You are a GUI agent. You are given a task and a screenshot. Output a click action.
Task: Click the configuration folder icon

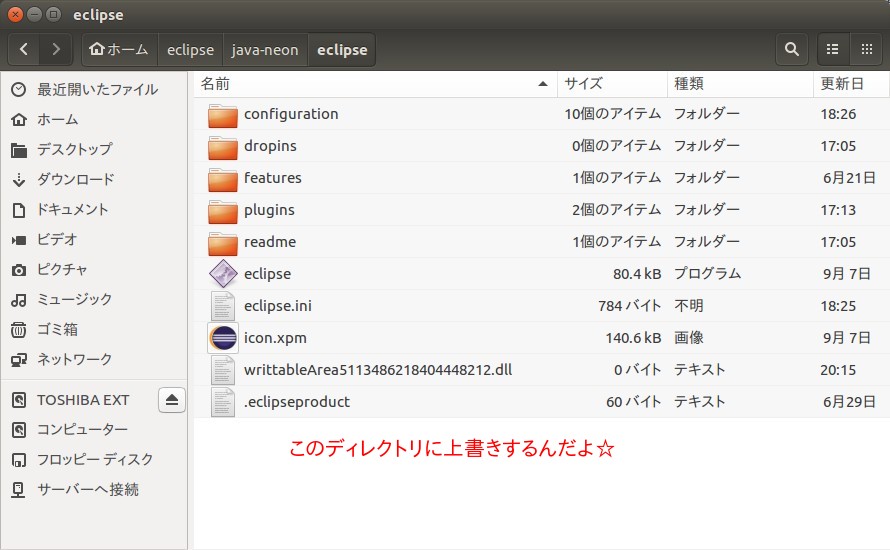(x=222, y=115)
